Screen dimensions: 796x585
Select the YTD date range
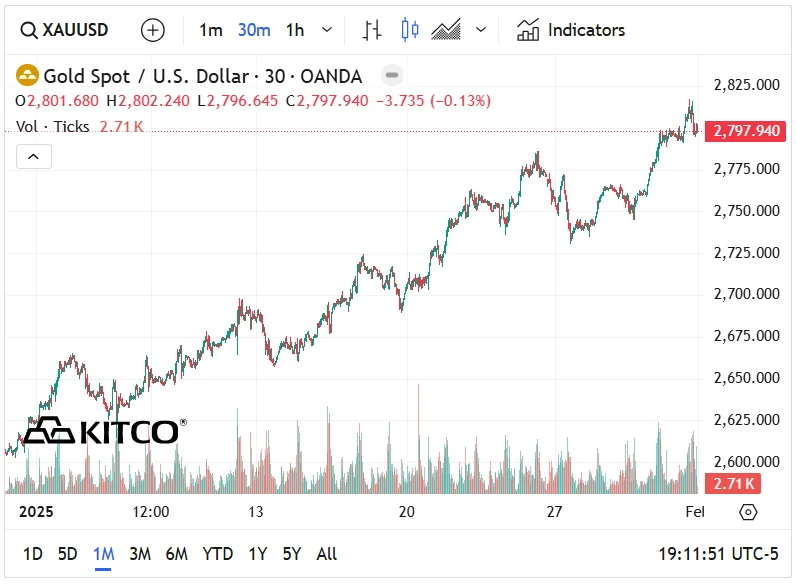[217, 554]
